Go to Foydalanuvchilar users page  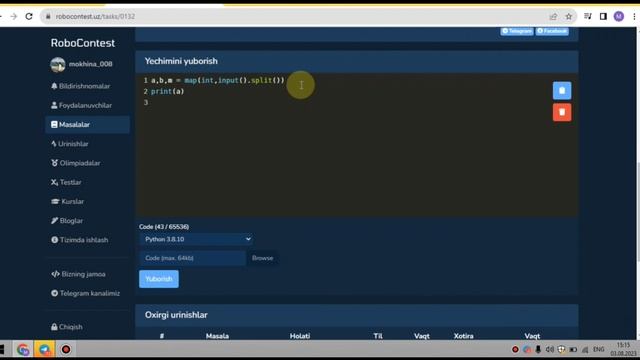[x=82, y=105]
